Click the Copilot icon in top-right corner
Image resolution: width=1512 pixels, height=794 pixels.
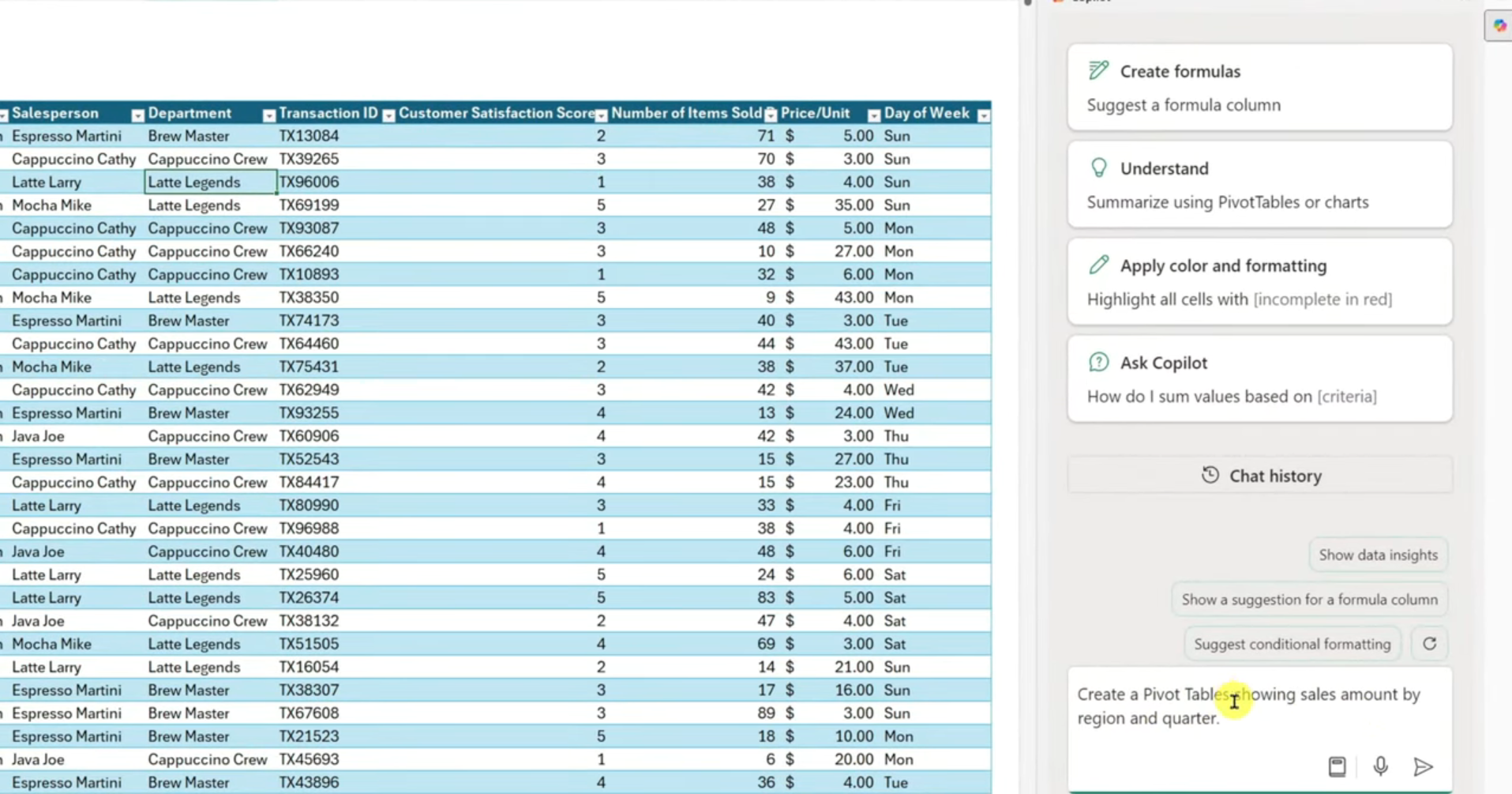tap(1499, 25)
